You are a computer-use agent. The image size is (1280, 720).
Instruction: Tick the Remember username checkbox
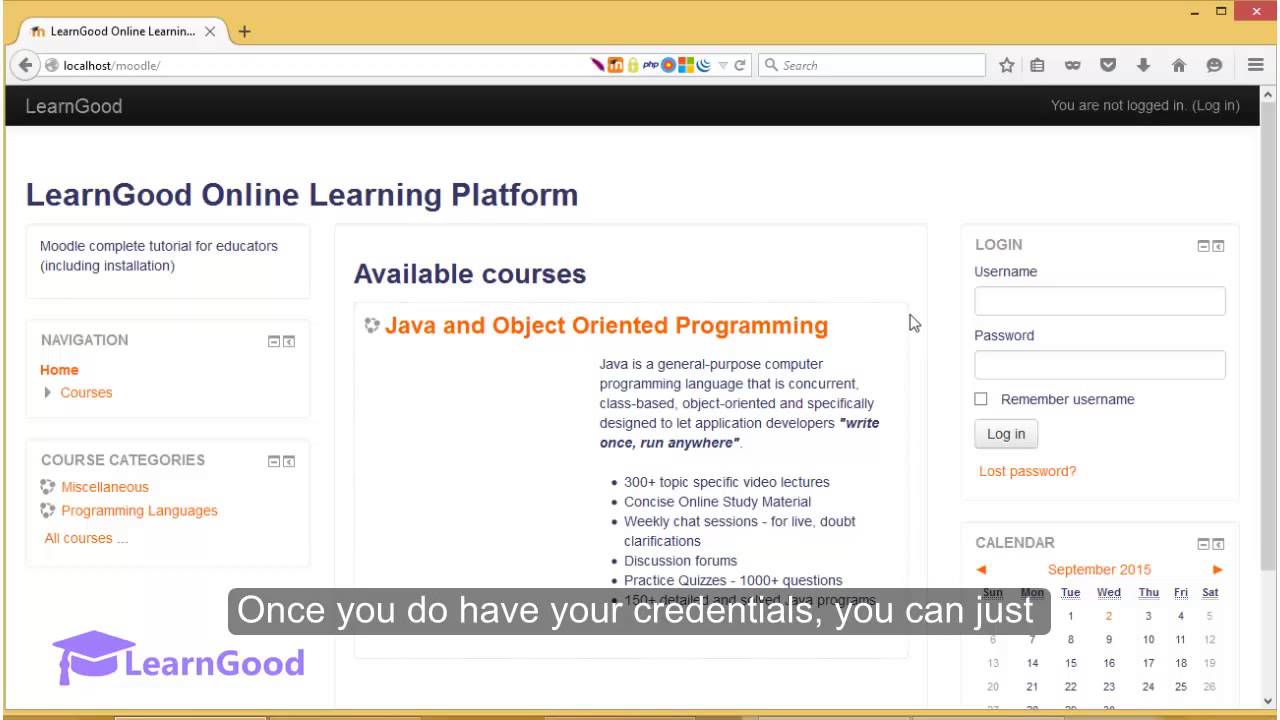coord(981,399)
